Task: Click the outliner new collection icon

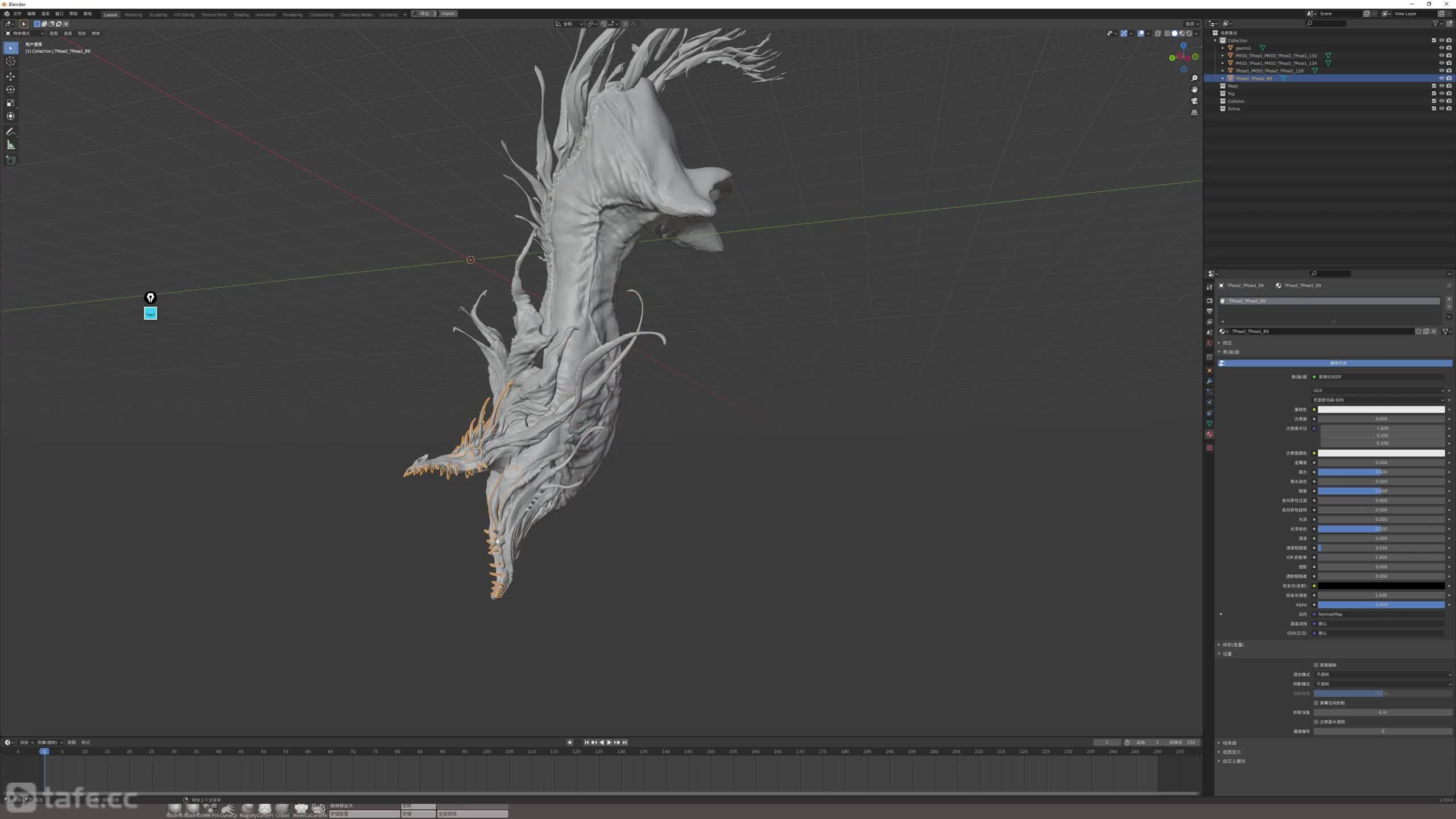Action: pyautogui.click(x=1449, y=23)
